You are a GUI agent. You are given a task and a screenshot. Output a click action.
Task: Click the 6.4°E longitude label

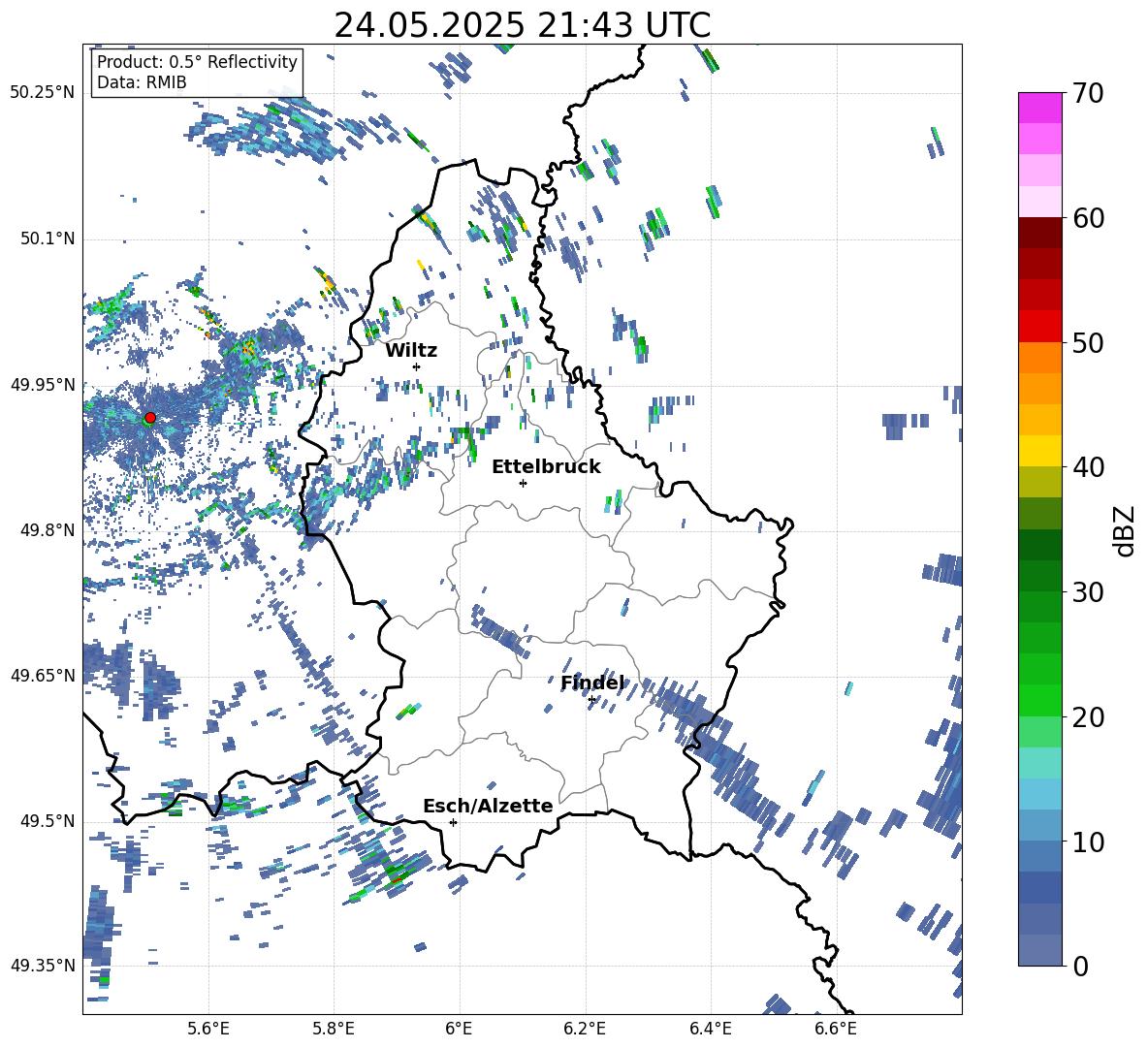tap(710, 1029)
